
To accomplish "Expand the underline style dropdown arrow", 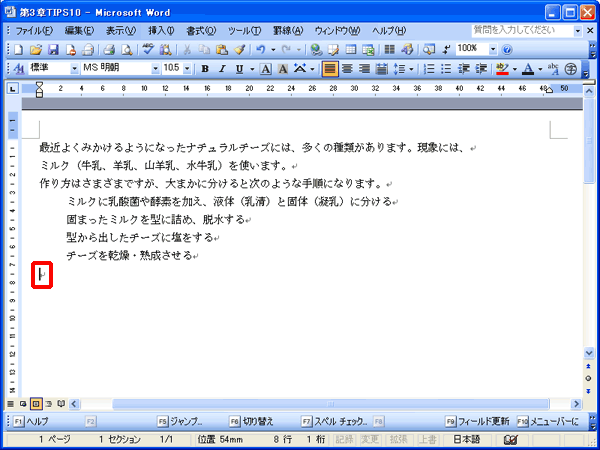I will pyautogui.click(x=252, y=69).
